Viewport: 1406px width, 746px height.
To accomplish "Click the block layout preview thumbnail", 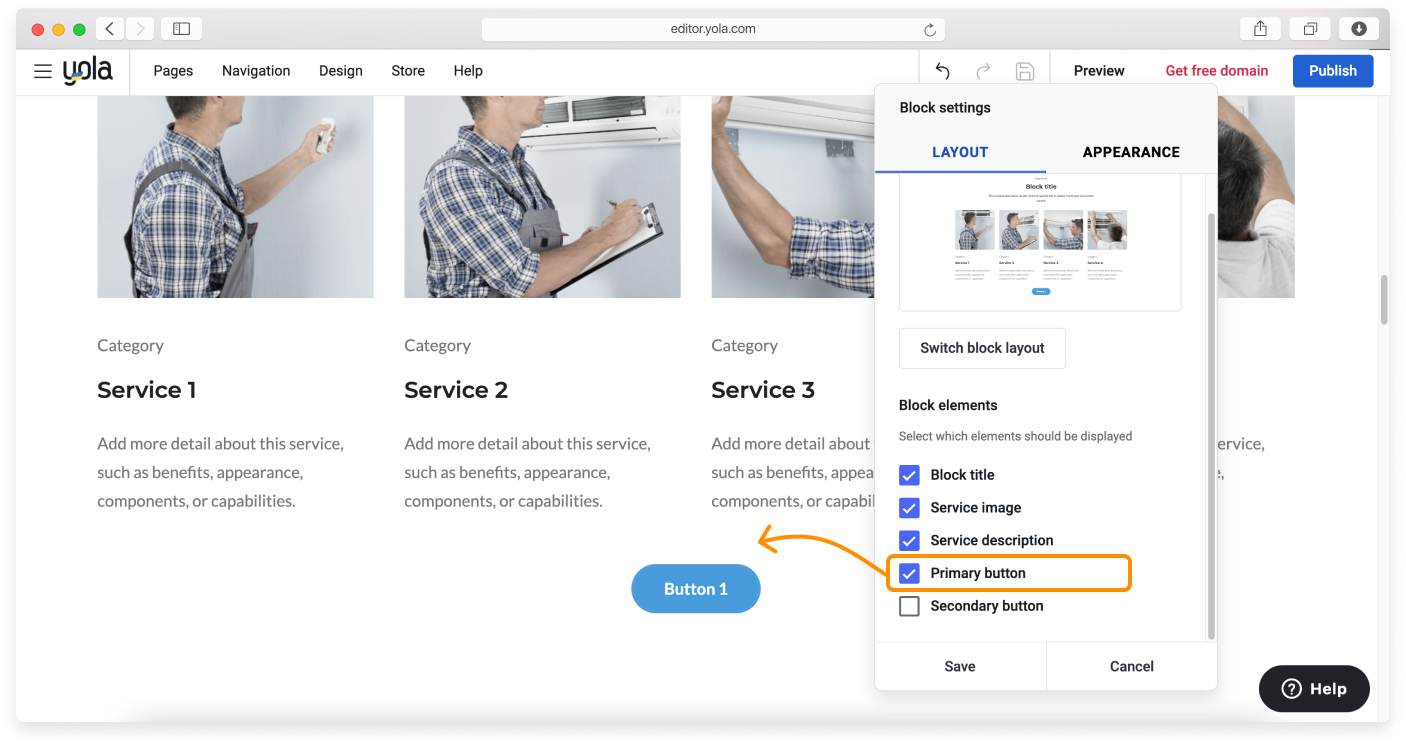I will click(x=1040, y=240).
